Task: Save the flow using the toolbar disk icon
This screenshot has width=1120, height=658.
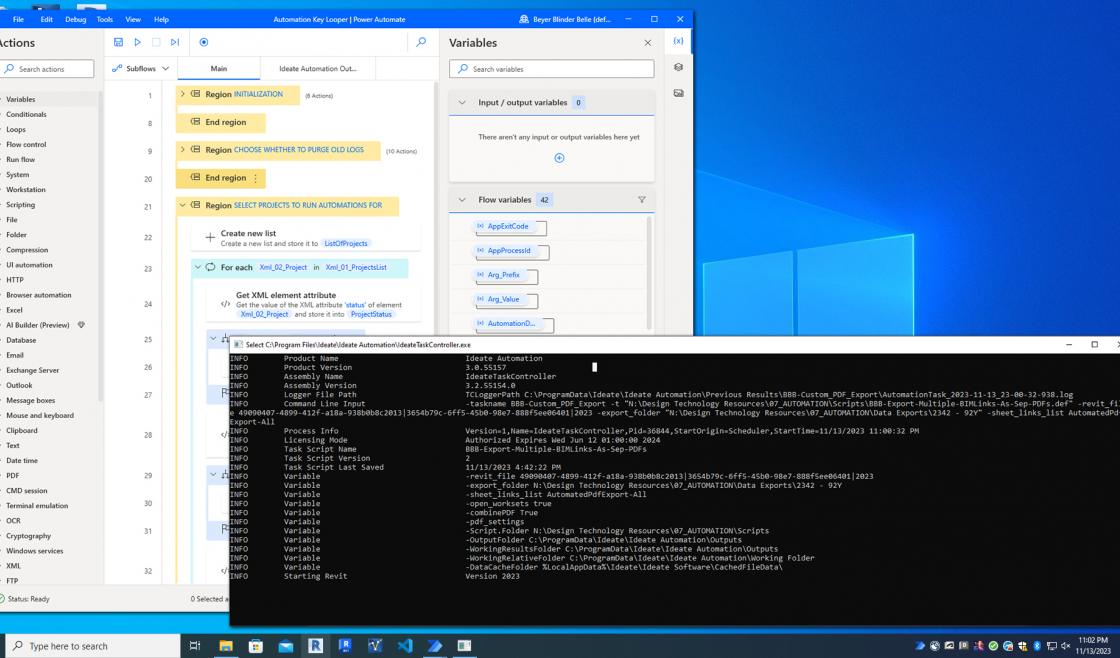Action: [x=118, y=42]
